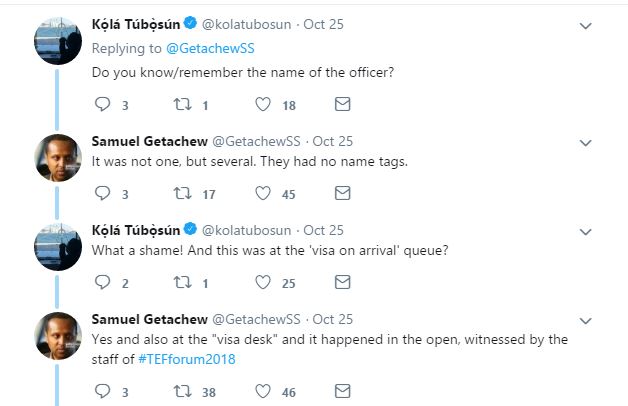Open Samuel Getachew's profile from second tweet

click(149, 141)
